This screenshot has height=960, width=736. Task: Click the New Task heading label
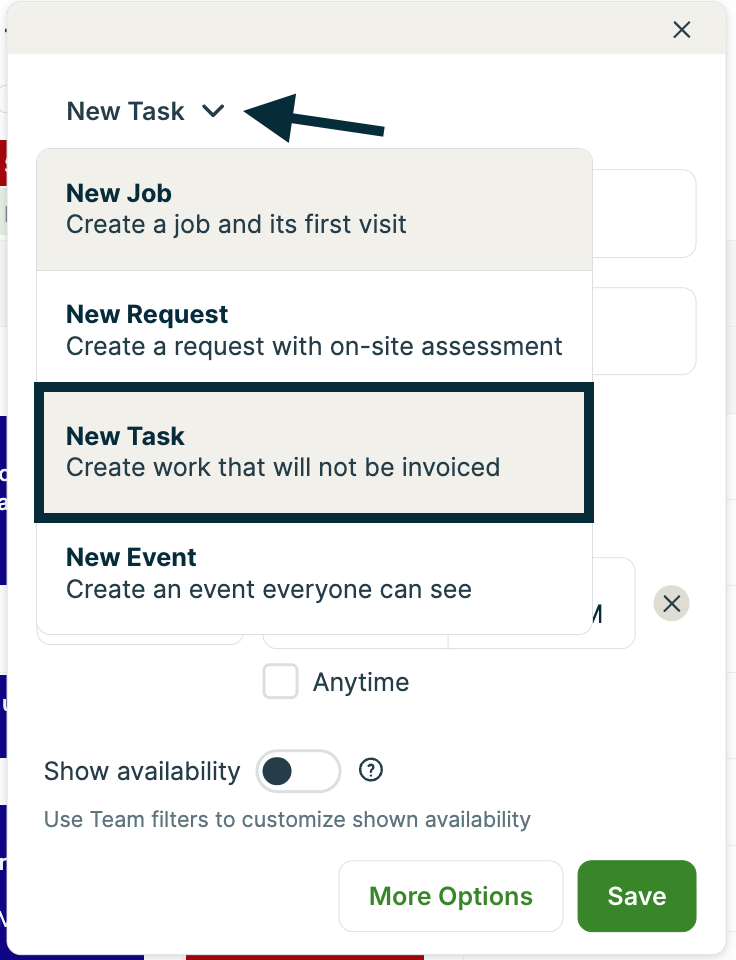[x=125, y=111]
